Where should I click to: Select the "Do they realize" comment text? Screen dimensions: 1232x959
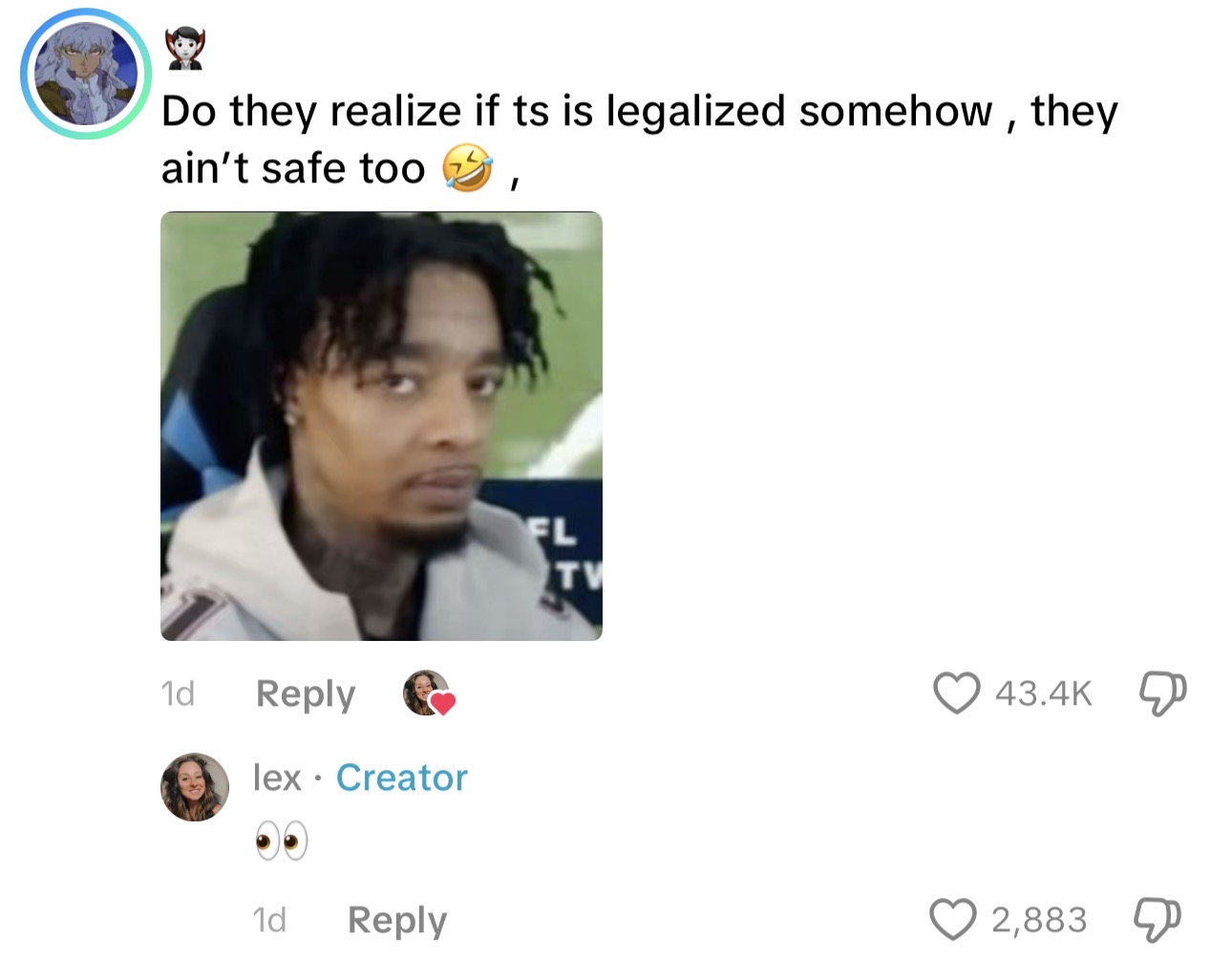click(639, 139)
